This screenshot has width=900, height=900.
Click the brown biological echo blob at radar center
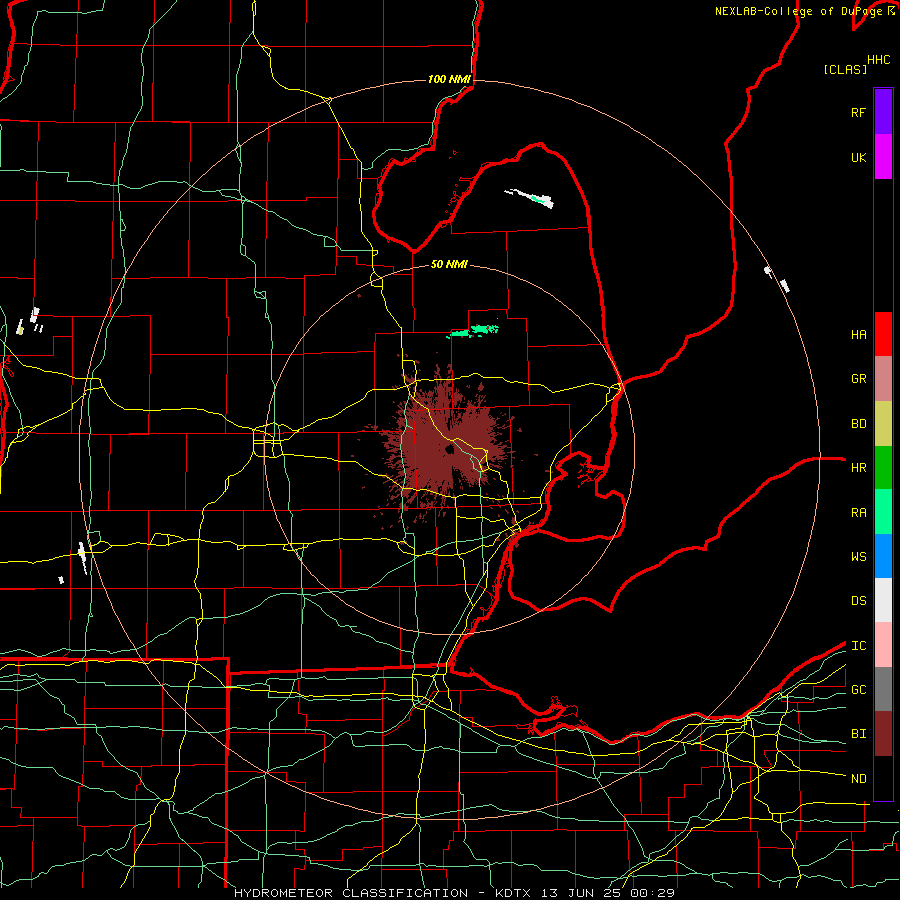[x=448, y=445]
